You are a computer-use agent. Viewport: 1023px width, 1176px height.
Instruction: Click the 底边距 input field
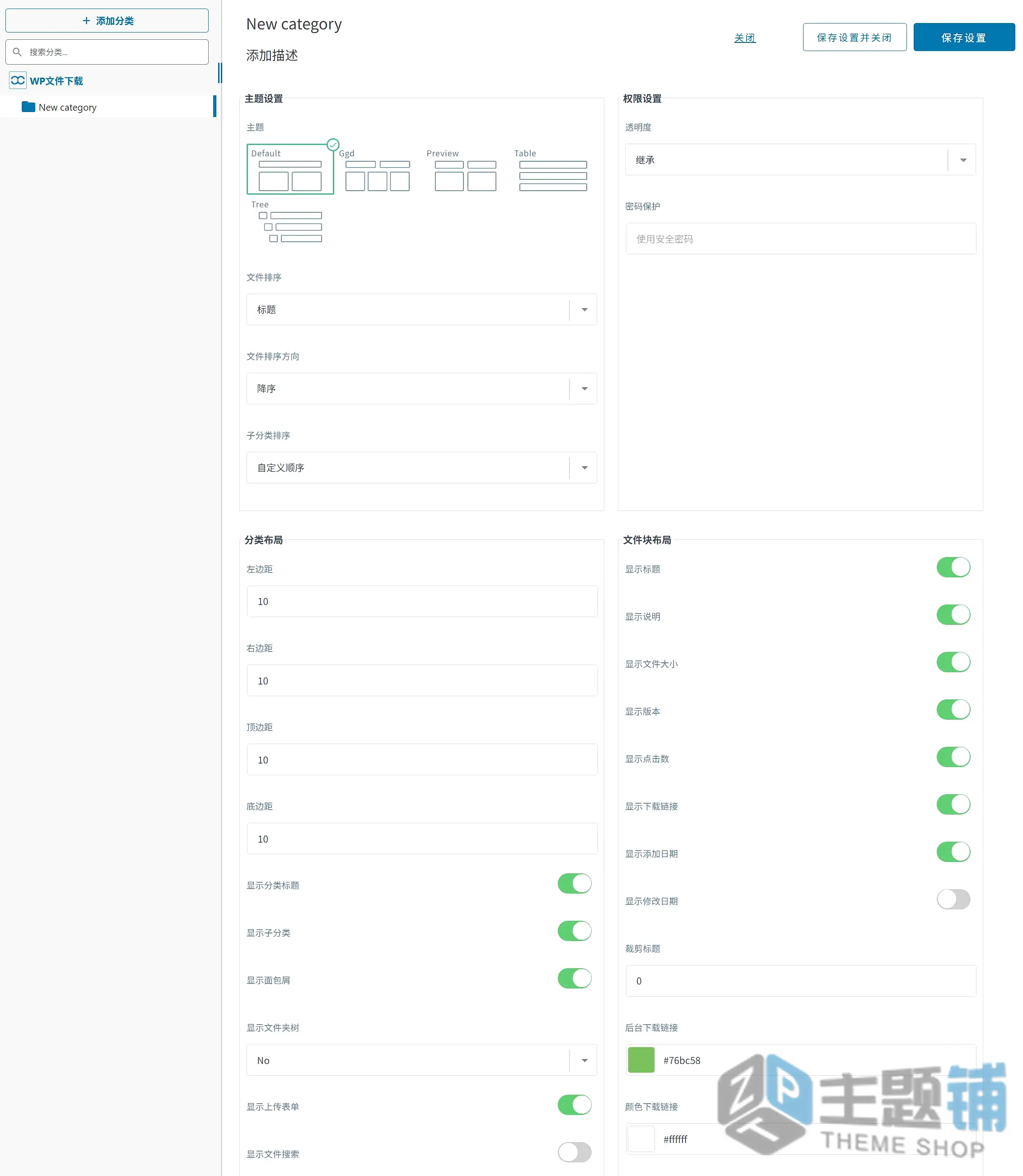[422, 839]
